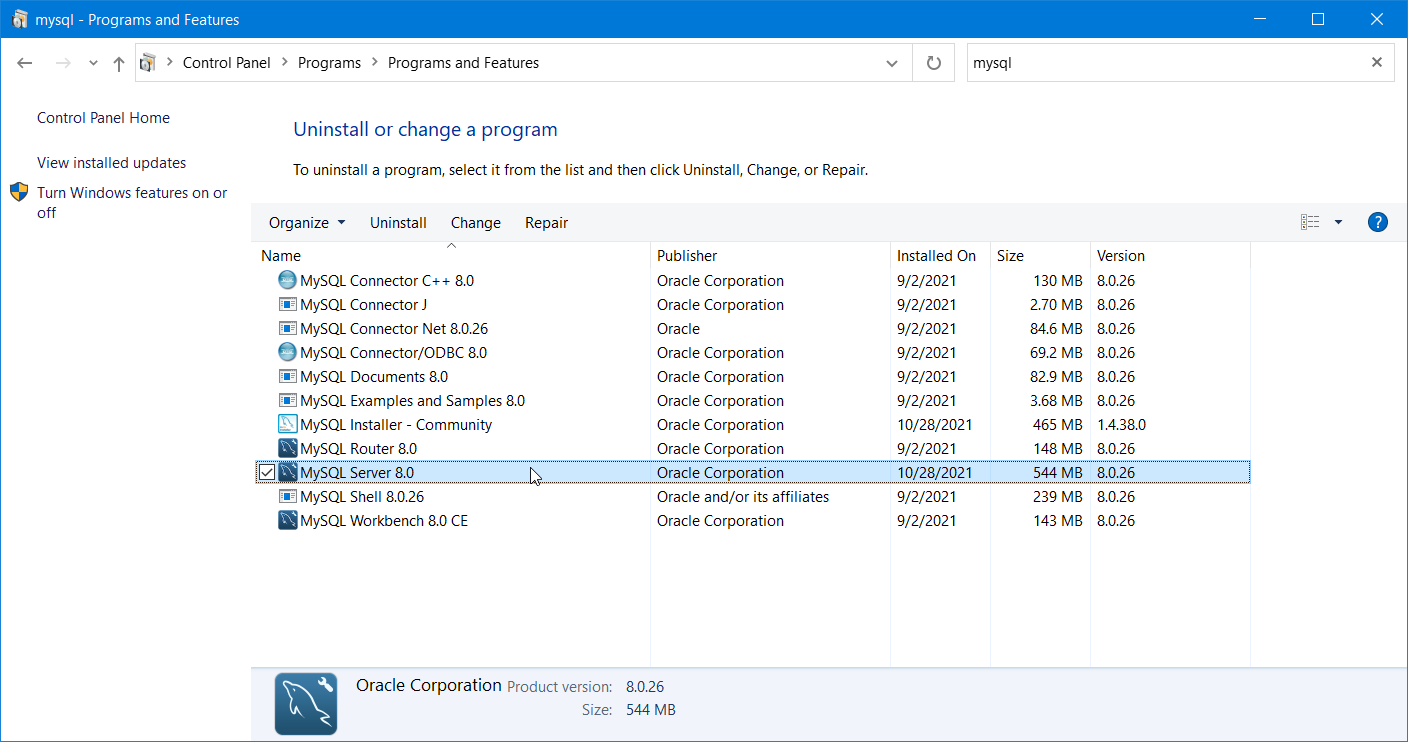1408x742 pixels.
Task: Click the MySQL Shell 8.0.26 icon
Action: pyautogui.click(x=288, y=497)
